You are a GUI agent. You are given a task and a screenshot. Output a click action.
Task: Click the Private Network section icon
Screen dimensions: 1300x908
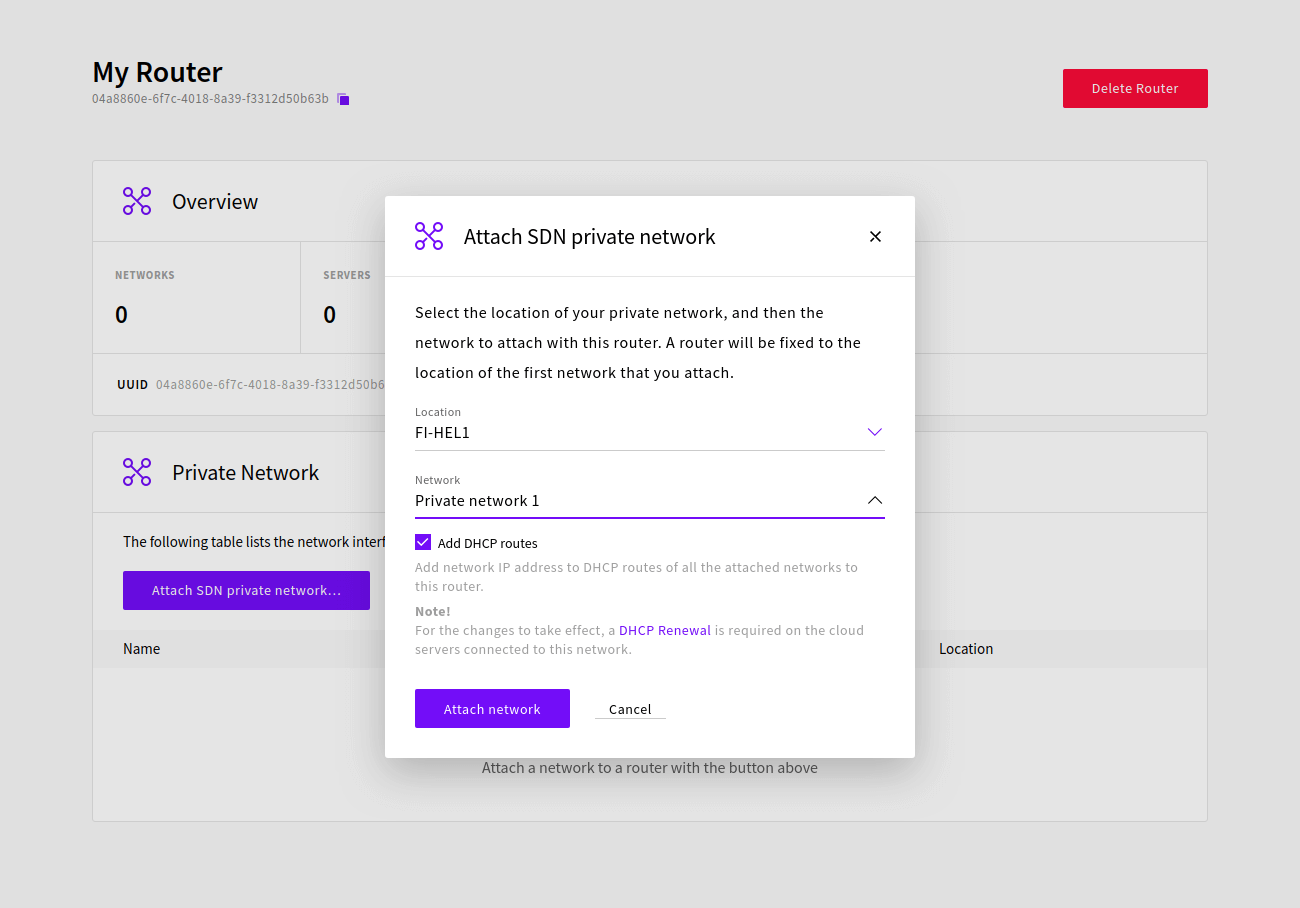[137, 472]
